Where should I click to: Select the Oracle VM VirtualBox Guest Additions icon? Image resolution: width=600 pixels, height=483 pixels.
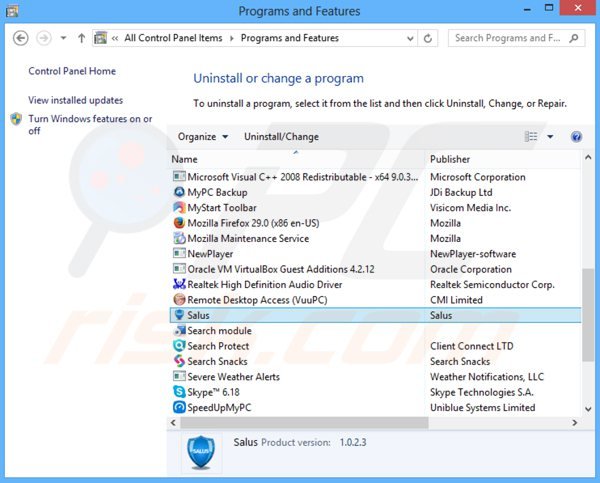tap(179, 269)
